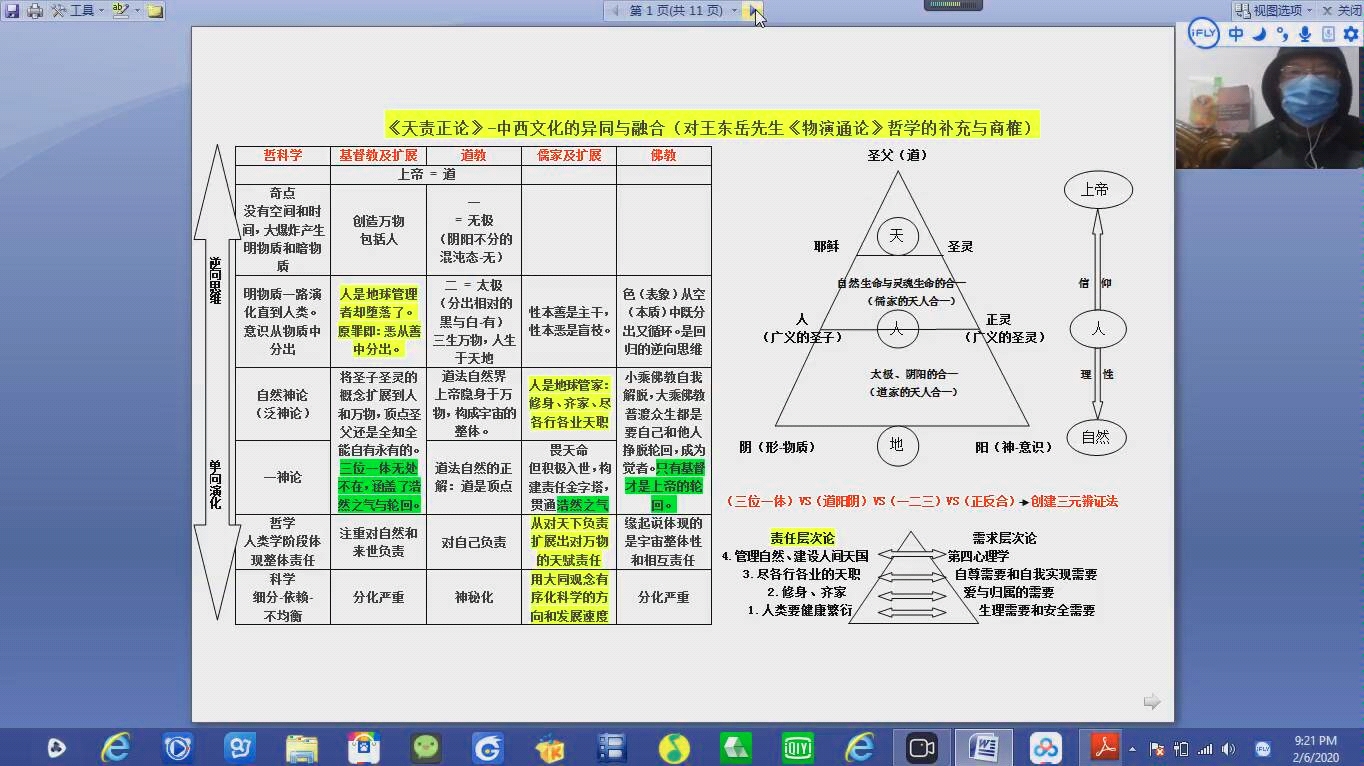This screenshot has height=766, width=1364.
Task: Select the 儒家及扩展 table header
Action: (x=568, y=156)
